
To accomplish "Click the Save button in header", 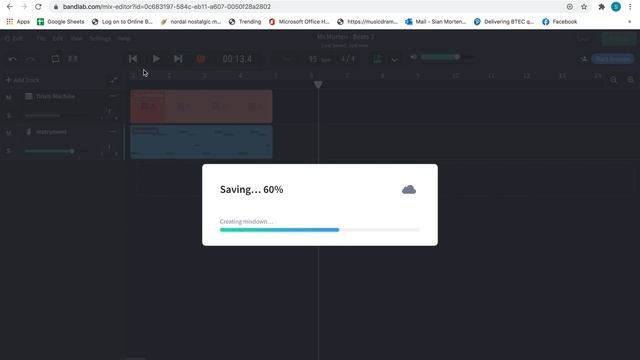I will (584, 39).
